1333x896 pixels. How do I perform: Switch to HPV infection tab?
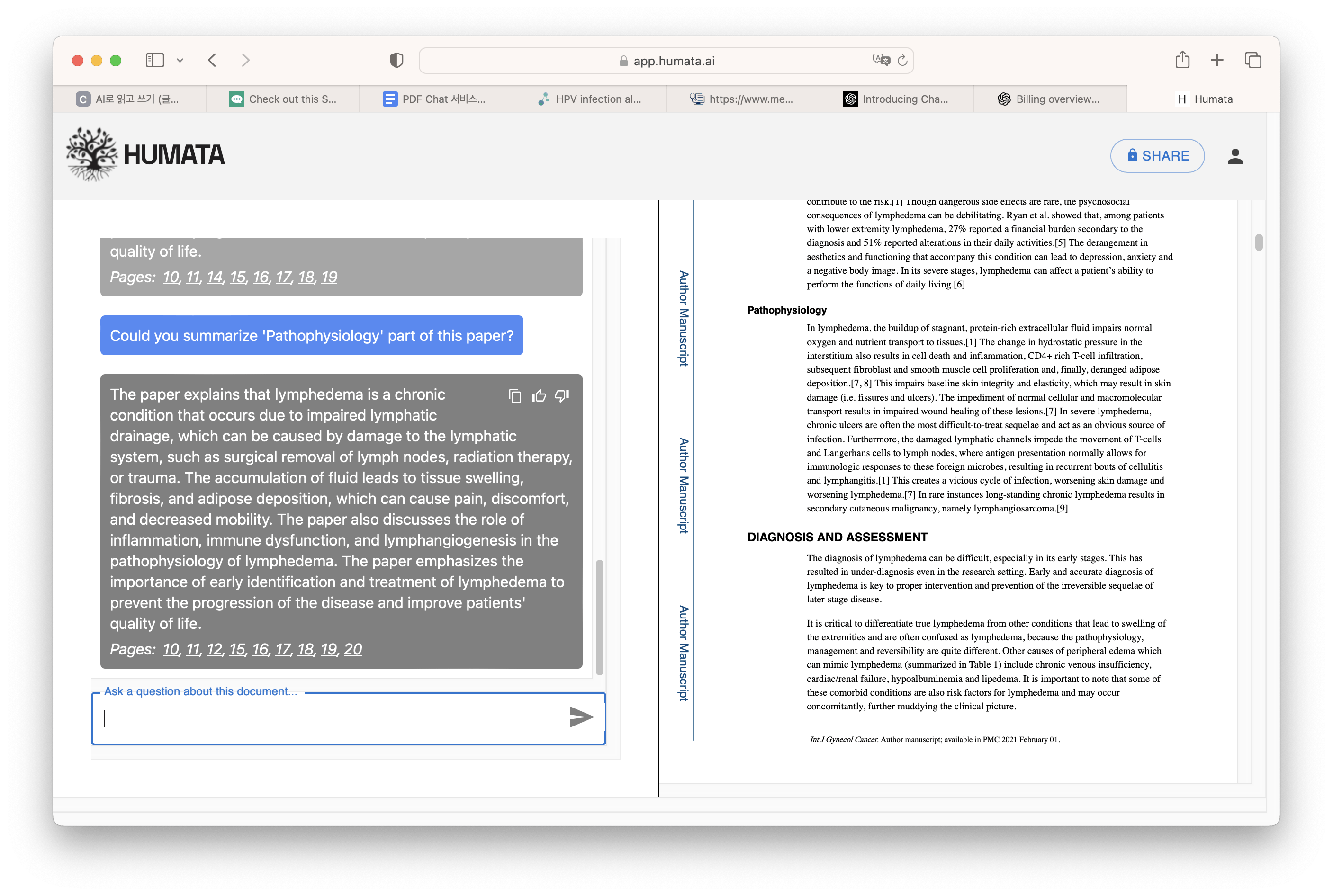589,99
